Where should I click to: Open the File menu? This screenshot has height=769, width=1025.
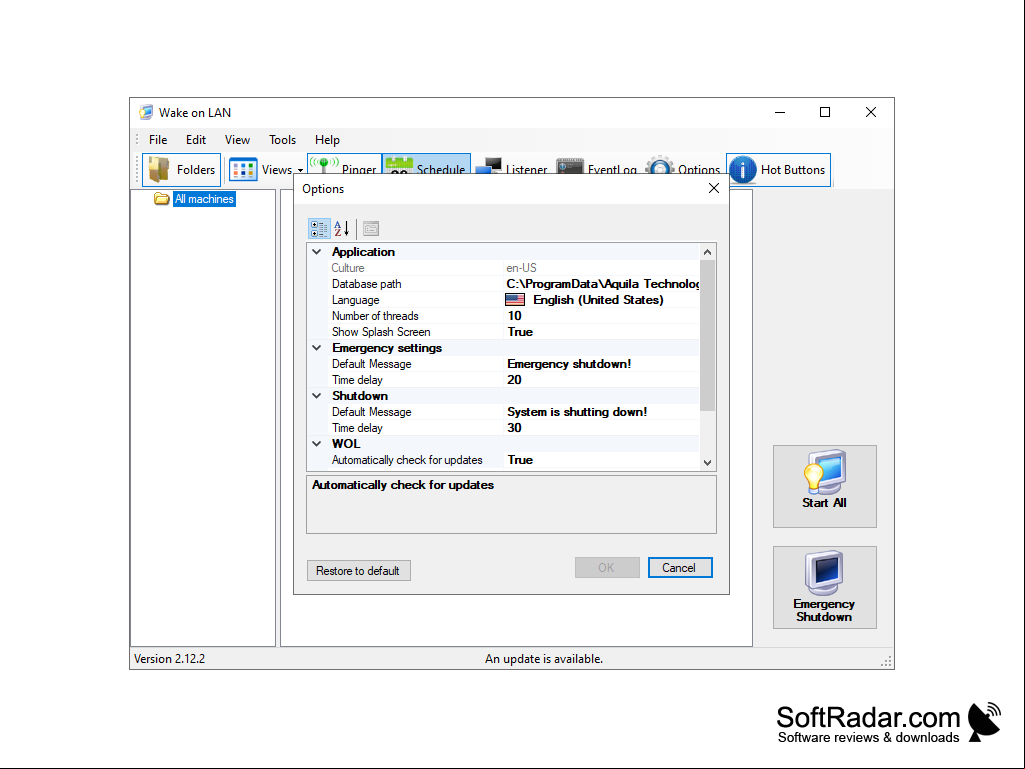[x=158, y=140]
